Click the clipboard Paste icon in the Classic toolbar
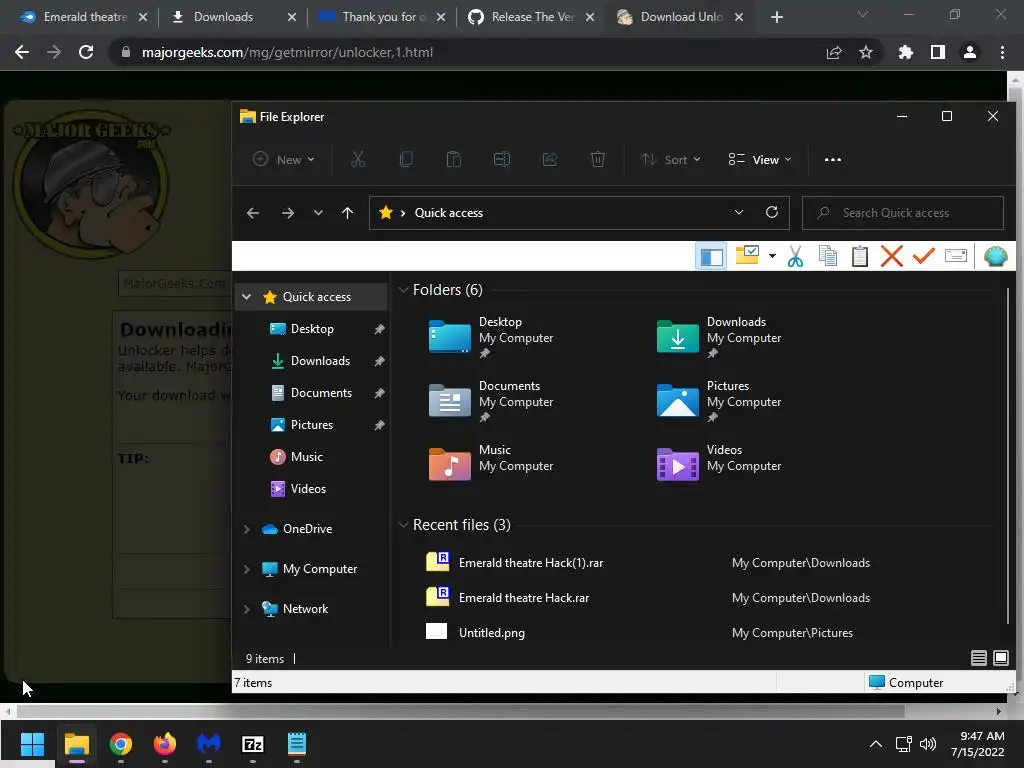Image resolution: width=1024 pixels, height=768 pixels. pyautogui.click(x=859, y=256)
